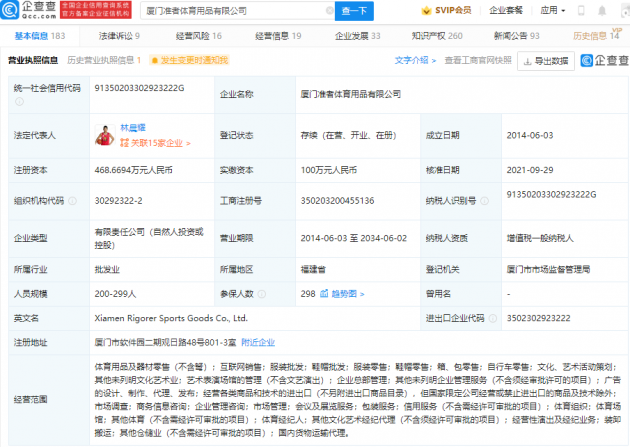The image size is (630, 447).
Task: Open 企业套餐 link
Action: pos(505,10)
